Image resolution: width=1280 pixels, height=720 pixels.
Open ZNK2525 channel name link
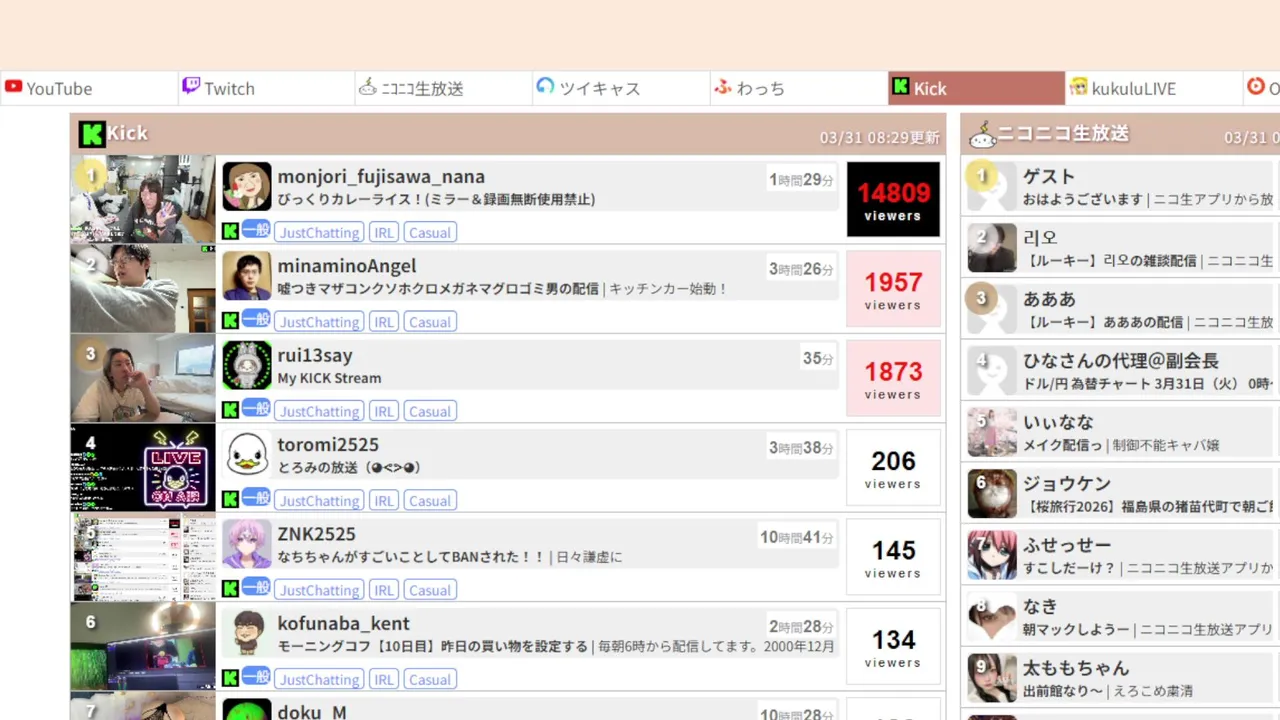click(x=316, y=534)
